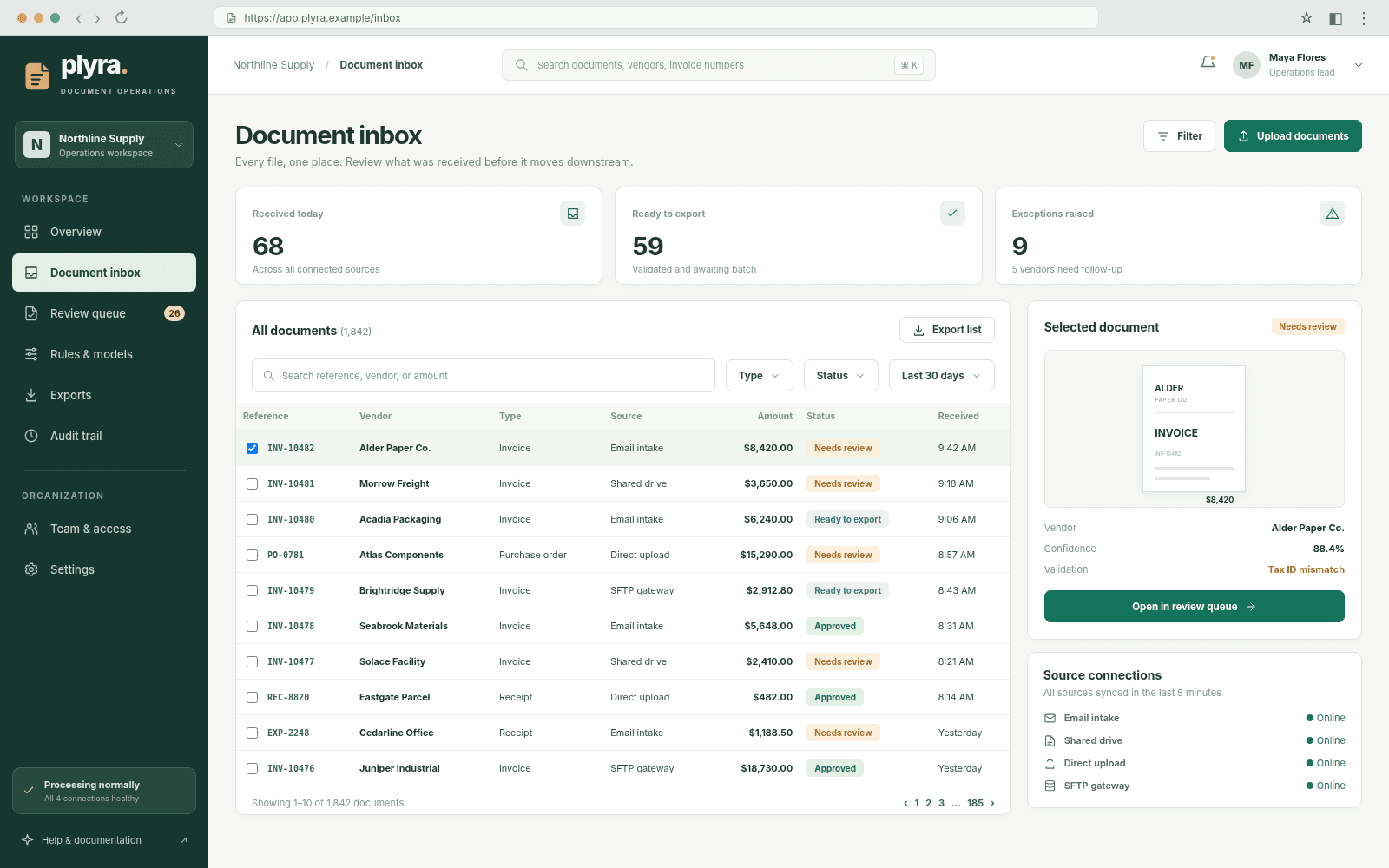The height and width of the screenshot is (868, 1389).
Task: Open Help & documentation link
Action: (x=104, y=840)
